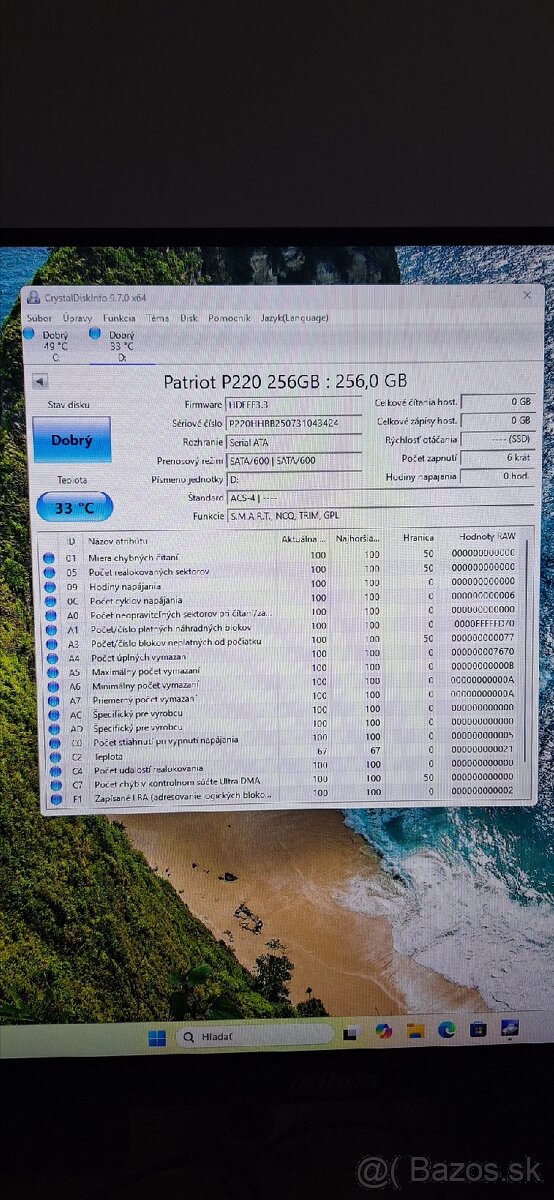Launch Copilot from the taskbar
Viewport: 554px width, 1200px height.
click(384, 1031)
